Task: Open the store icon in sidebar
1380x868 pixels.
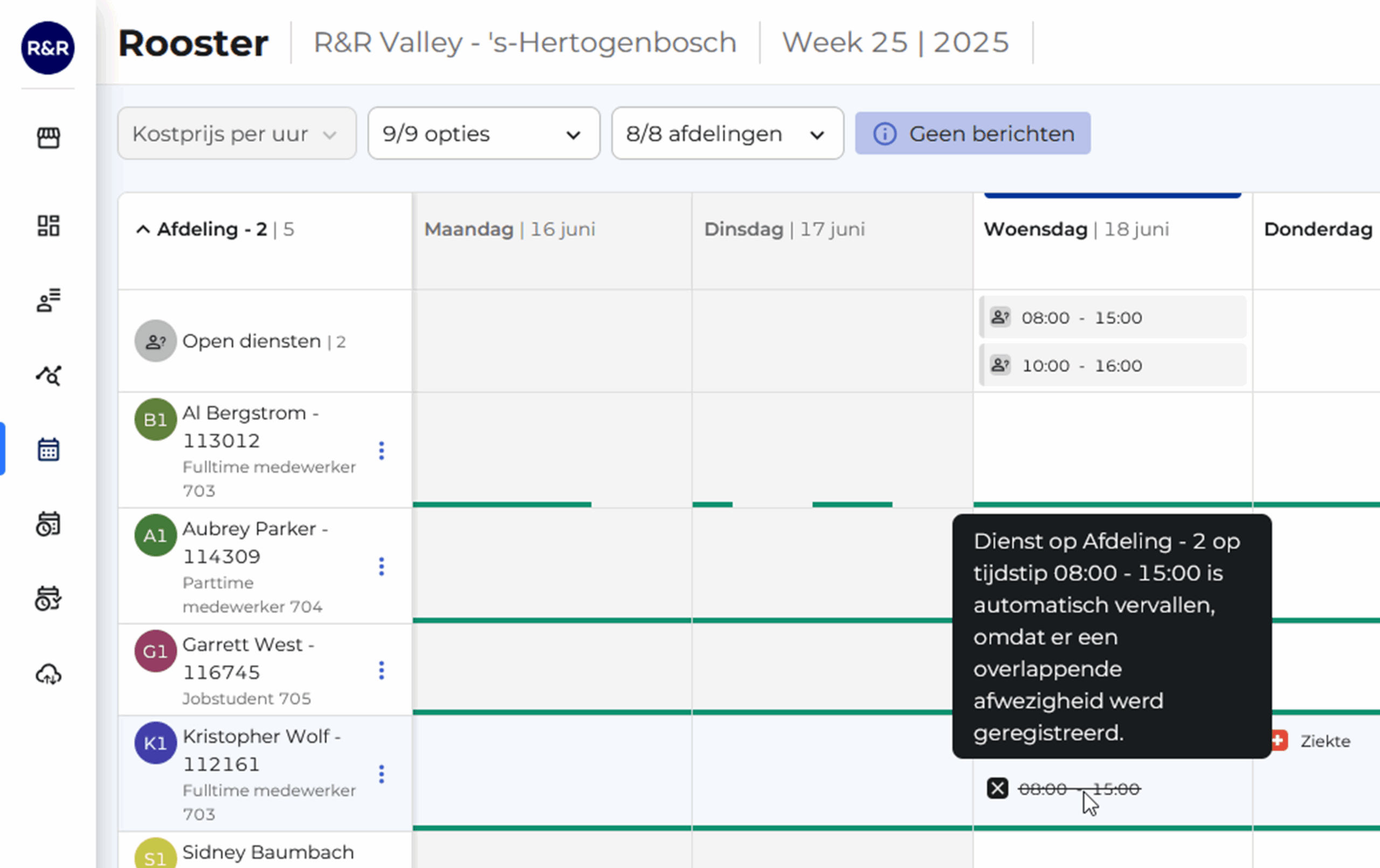Action: [48, 137]
